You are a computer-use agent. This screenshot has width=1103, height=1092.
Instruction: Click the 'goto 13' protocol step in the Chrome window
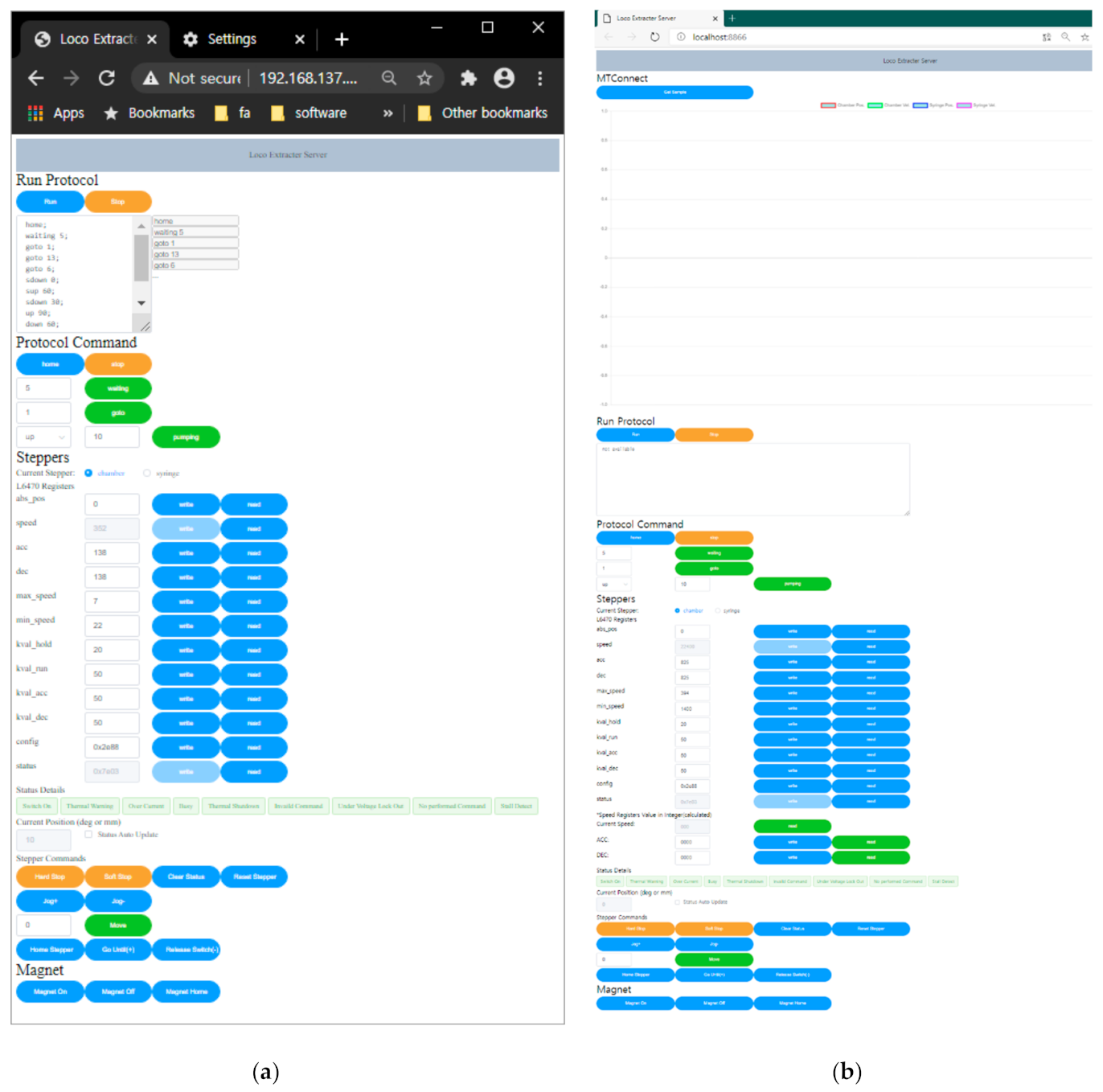point(195,254)
